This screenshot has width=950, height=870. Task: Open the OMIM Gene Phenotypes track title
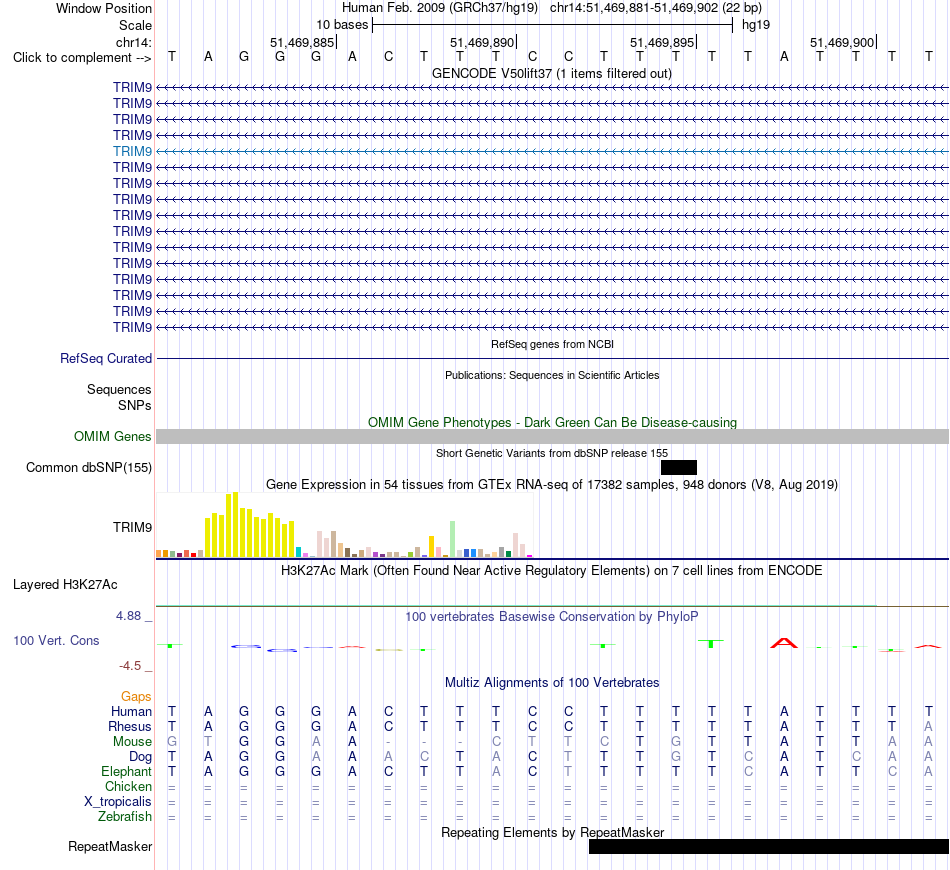click(x=552, y=422)
